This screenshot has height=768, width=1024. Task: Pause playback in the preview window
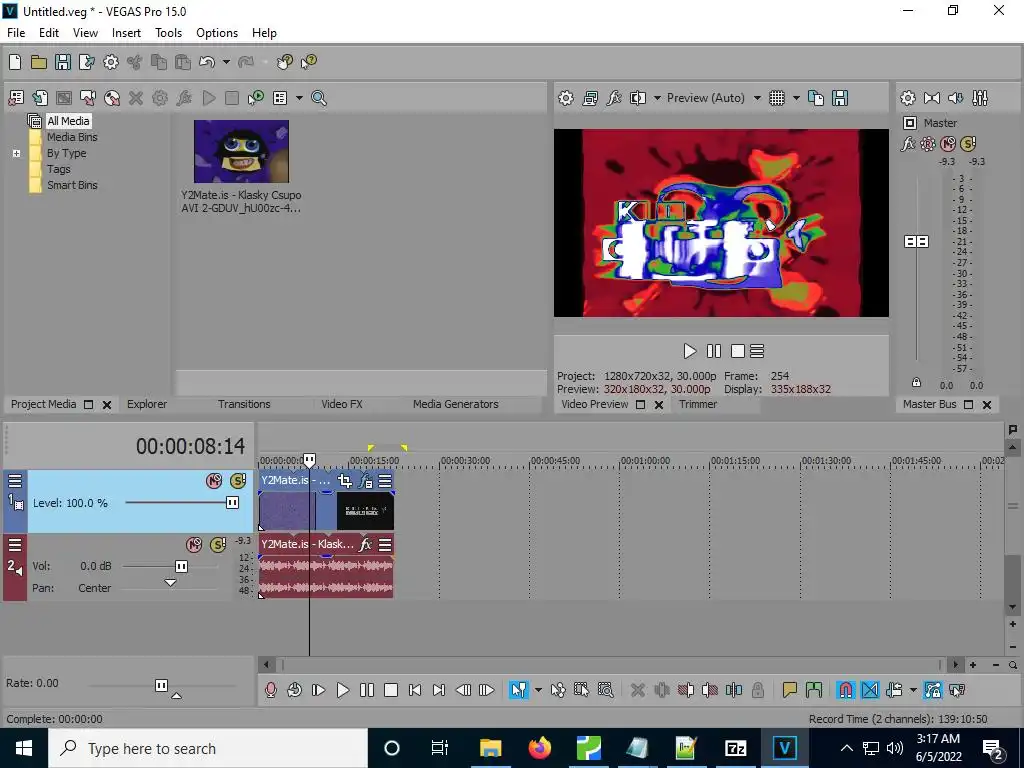click(714, 351)
